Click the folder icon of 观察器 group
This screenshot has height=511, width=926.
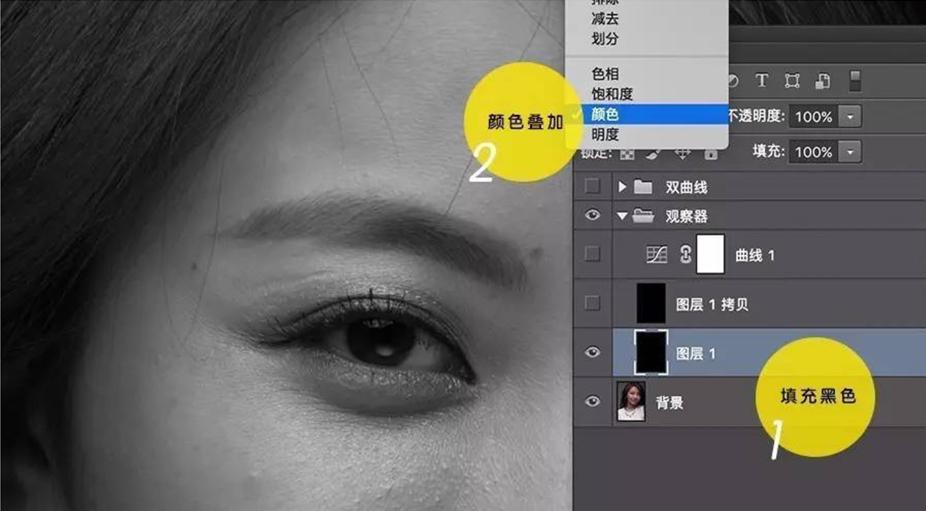click(x=643, y=216)
